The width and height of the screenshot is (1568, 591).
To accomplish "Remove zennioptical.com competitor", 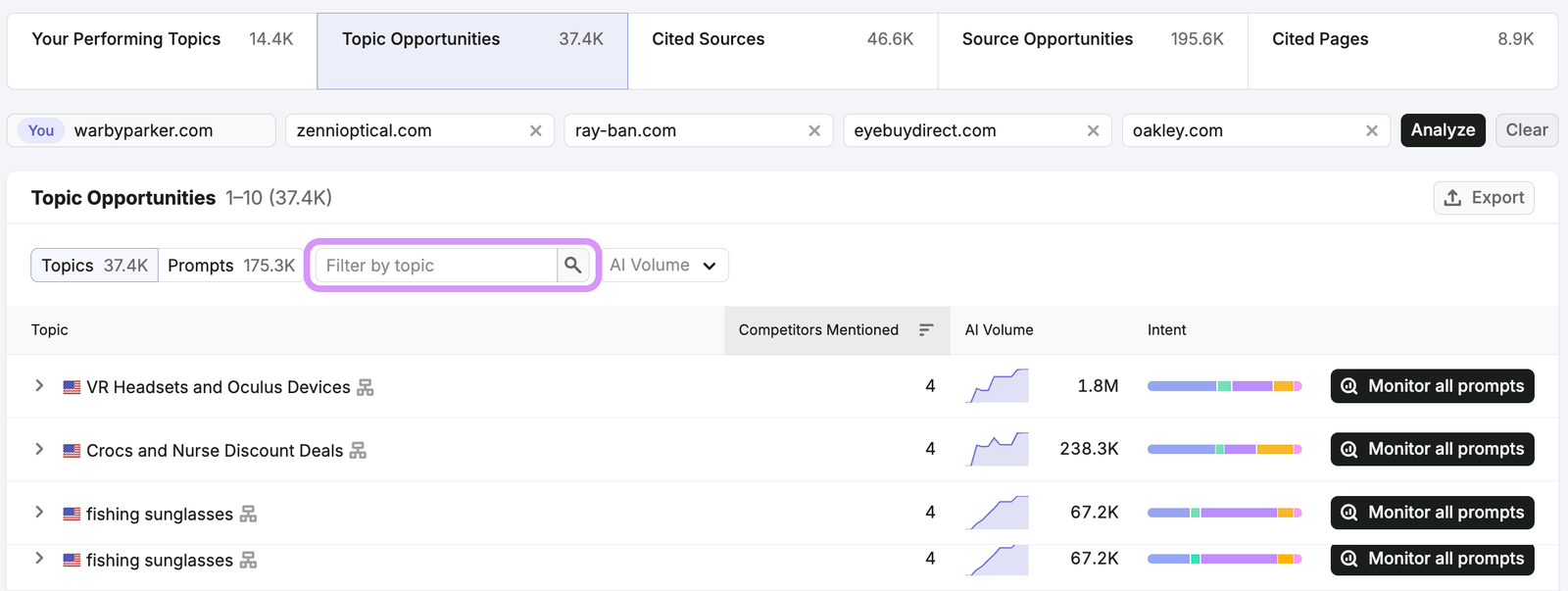I will (536, 130).
